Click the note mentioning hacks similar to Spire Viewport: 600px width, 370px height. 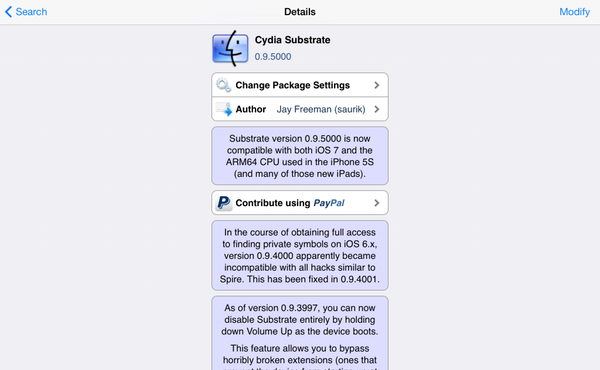(x=300, y=255)
